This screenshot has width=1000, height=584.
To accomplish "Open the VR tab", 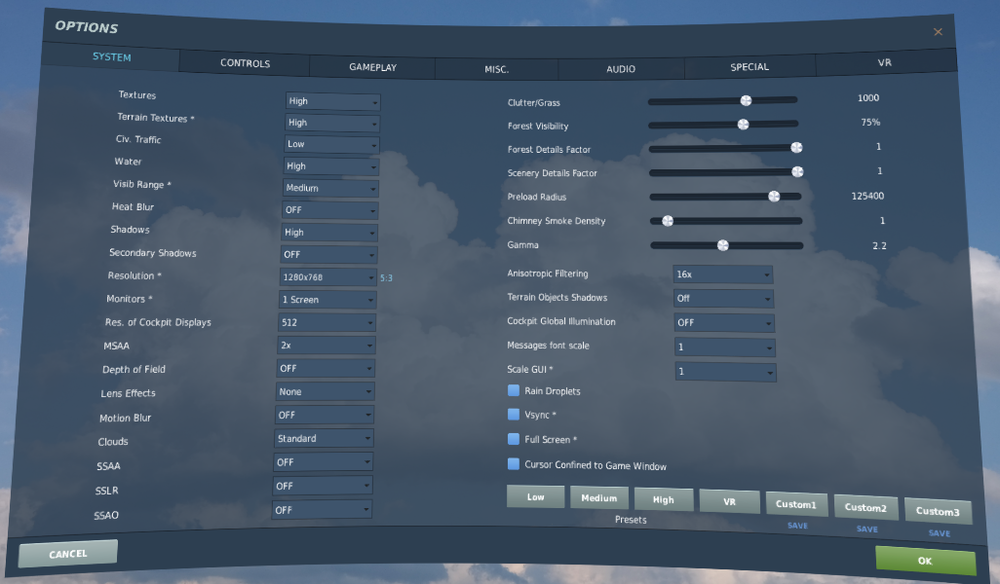I will click(885, 62).
